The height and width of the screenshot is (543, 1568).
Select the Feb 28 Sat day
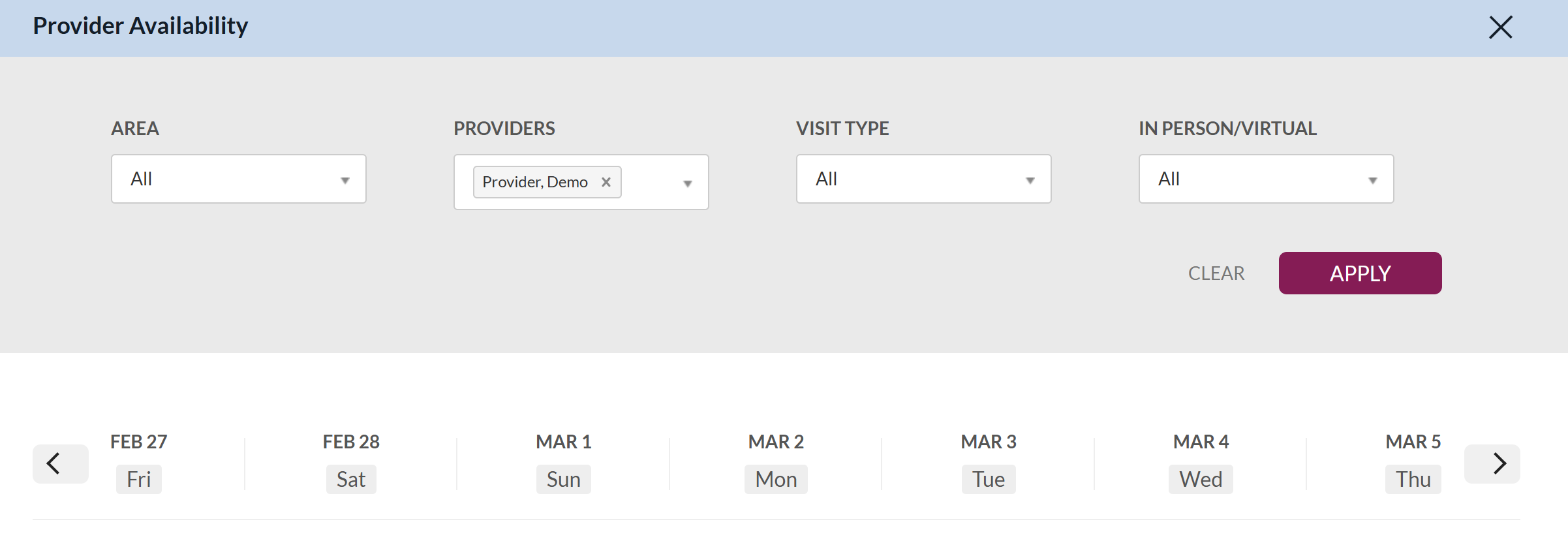(x=351, y=462)
